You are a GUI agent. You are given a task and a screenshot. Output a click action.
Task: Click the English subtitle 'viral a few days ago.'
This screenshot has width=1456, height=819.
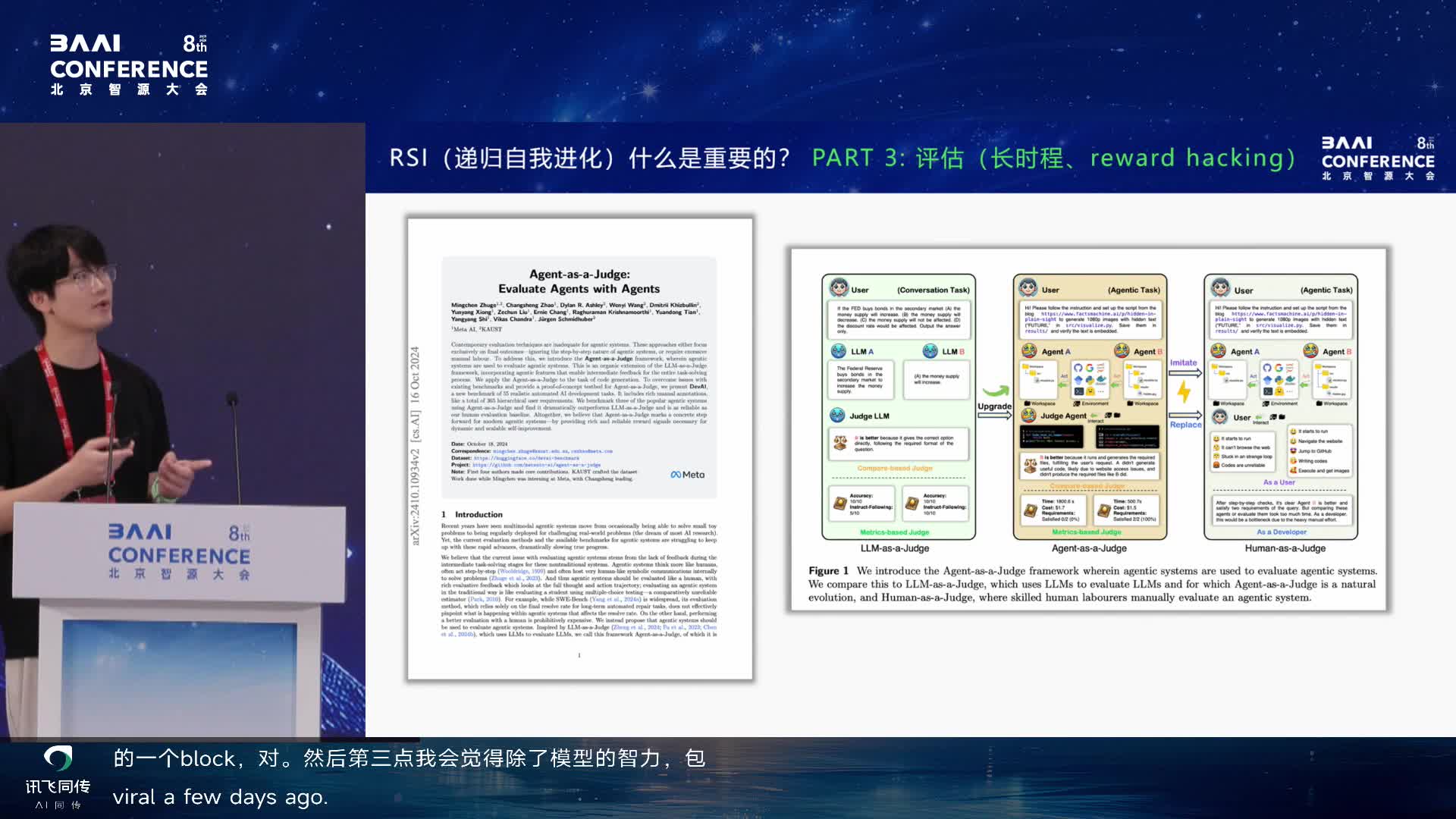pos(220,797)
